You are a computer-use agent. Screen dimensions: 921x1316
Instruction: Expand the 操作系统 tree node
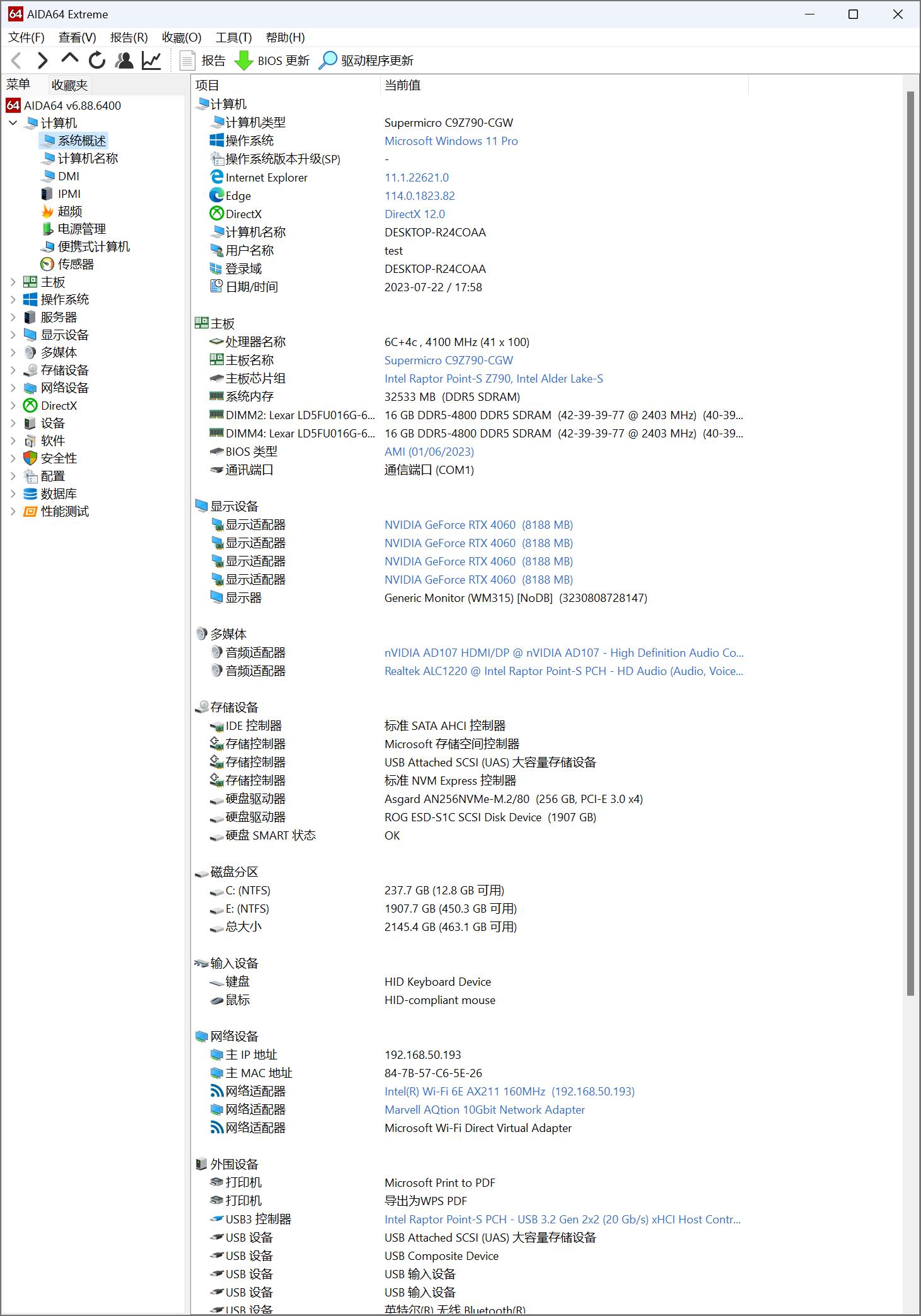click(13, 299)
